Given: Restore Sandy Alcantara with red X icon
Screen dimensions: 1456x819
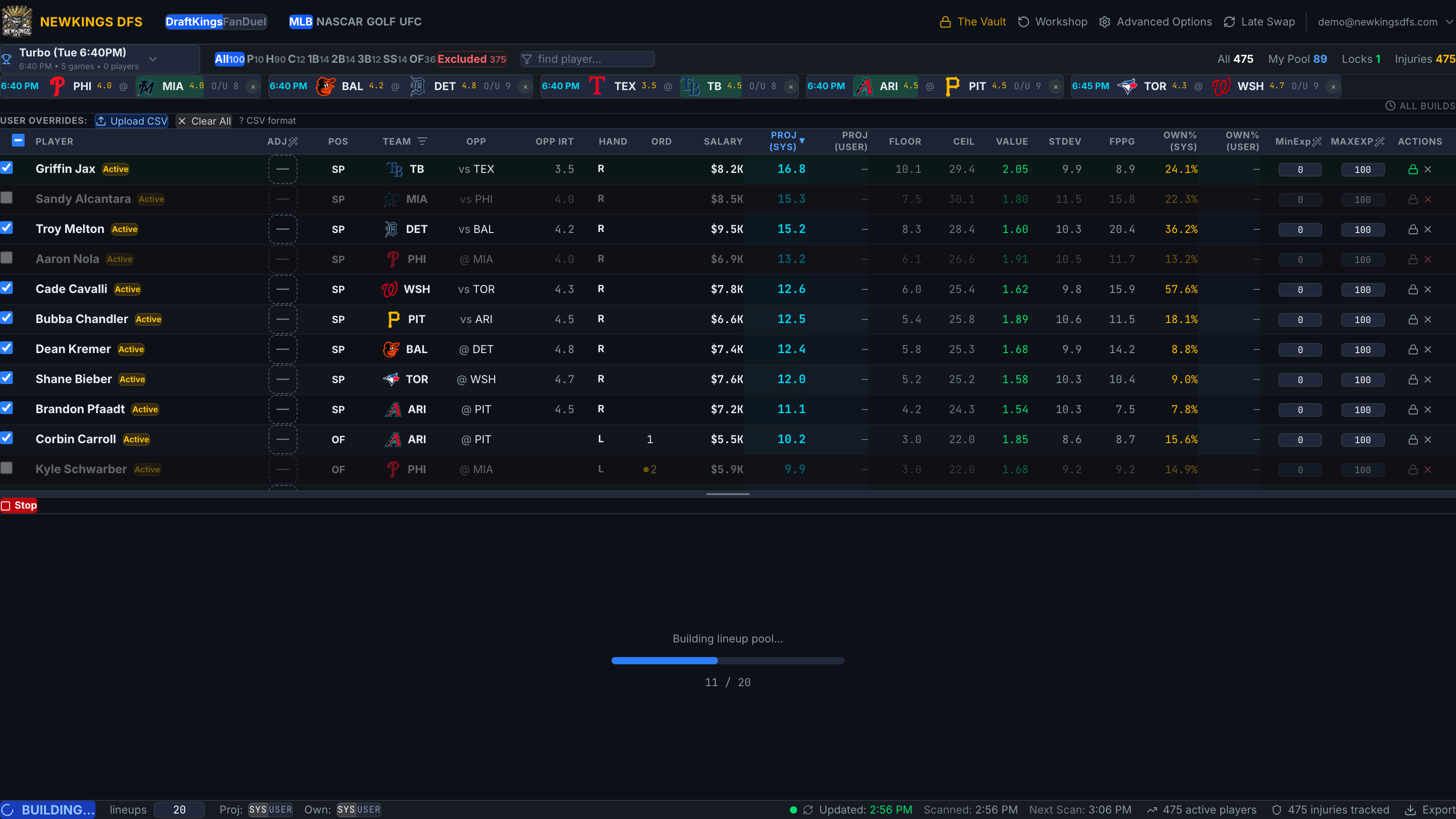Looking at the screenshot, I should click(x=1428, y=199).
